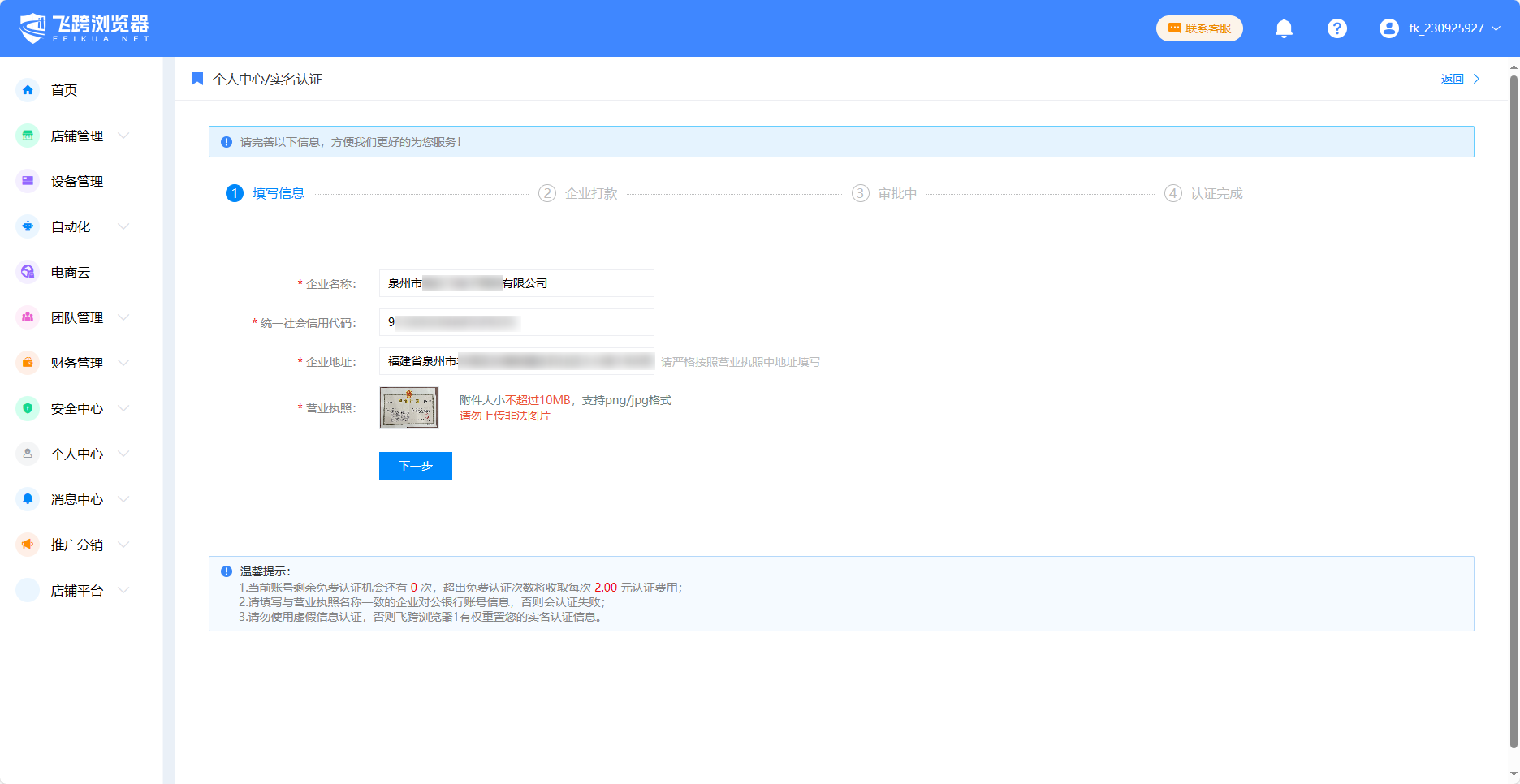Open the fk_230925927 account dropdown
Image resolution: width=1520 pixels, height=784 pixels.
tap(1446, 28)
